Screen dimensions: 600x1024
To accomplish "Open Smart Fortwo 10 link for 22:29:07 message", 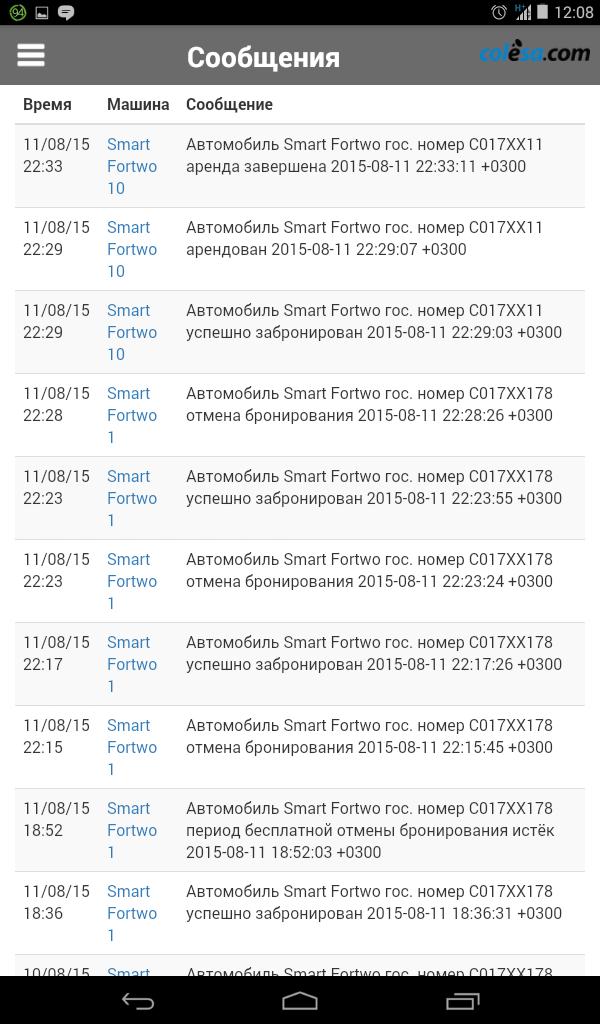I will pyautogui.click(x=131, y=249).
